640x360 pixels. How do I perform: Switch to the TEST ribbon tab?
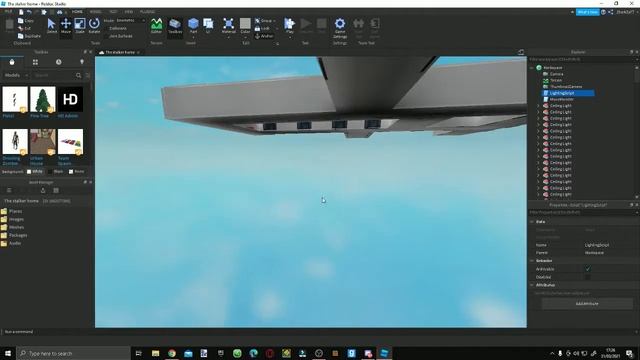point(113,12)
